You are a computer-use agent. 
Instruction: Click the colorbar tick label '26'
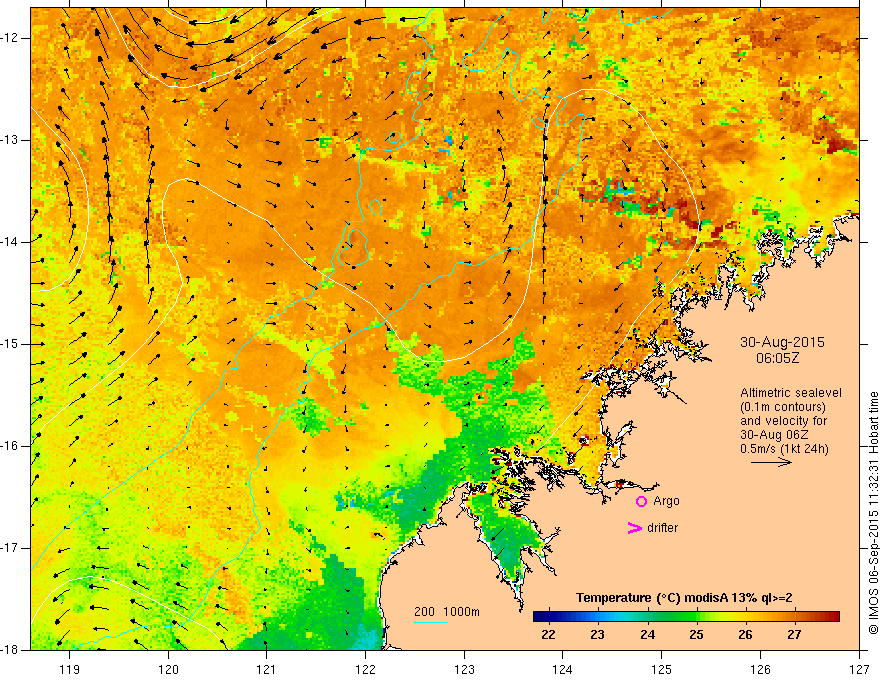(x=745, y=635)
